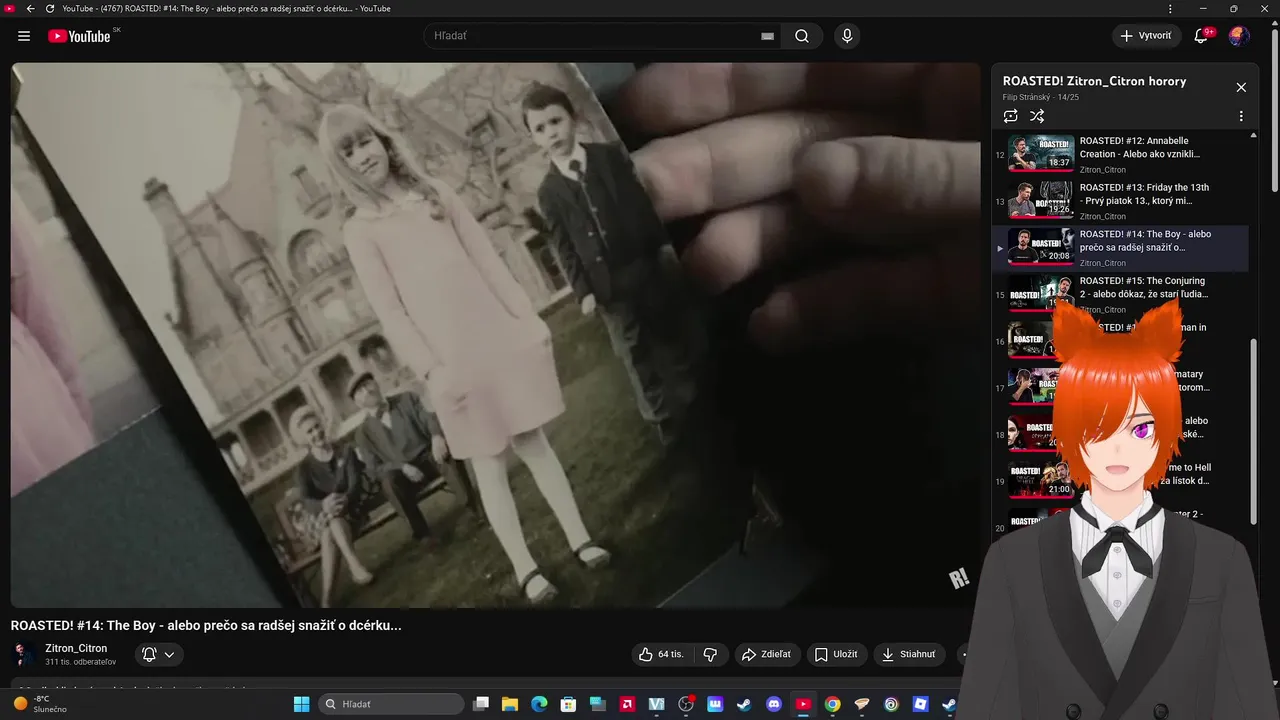Open YouTube notifications bell
Image resolution: width=1280 pixels, height=720 pixels.
click(x=1201, y=36)
